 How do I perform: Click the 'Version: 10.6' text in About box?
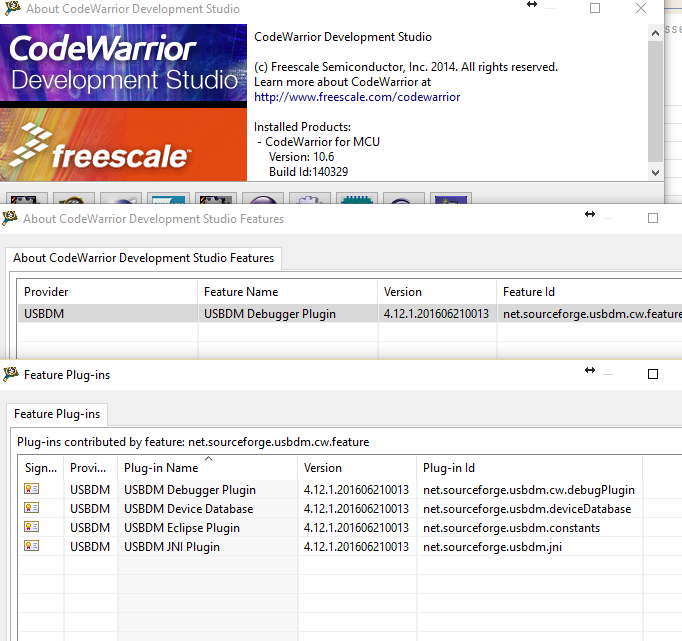point(301,157)
